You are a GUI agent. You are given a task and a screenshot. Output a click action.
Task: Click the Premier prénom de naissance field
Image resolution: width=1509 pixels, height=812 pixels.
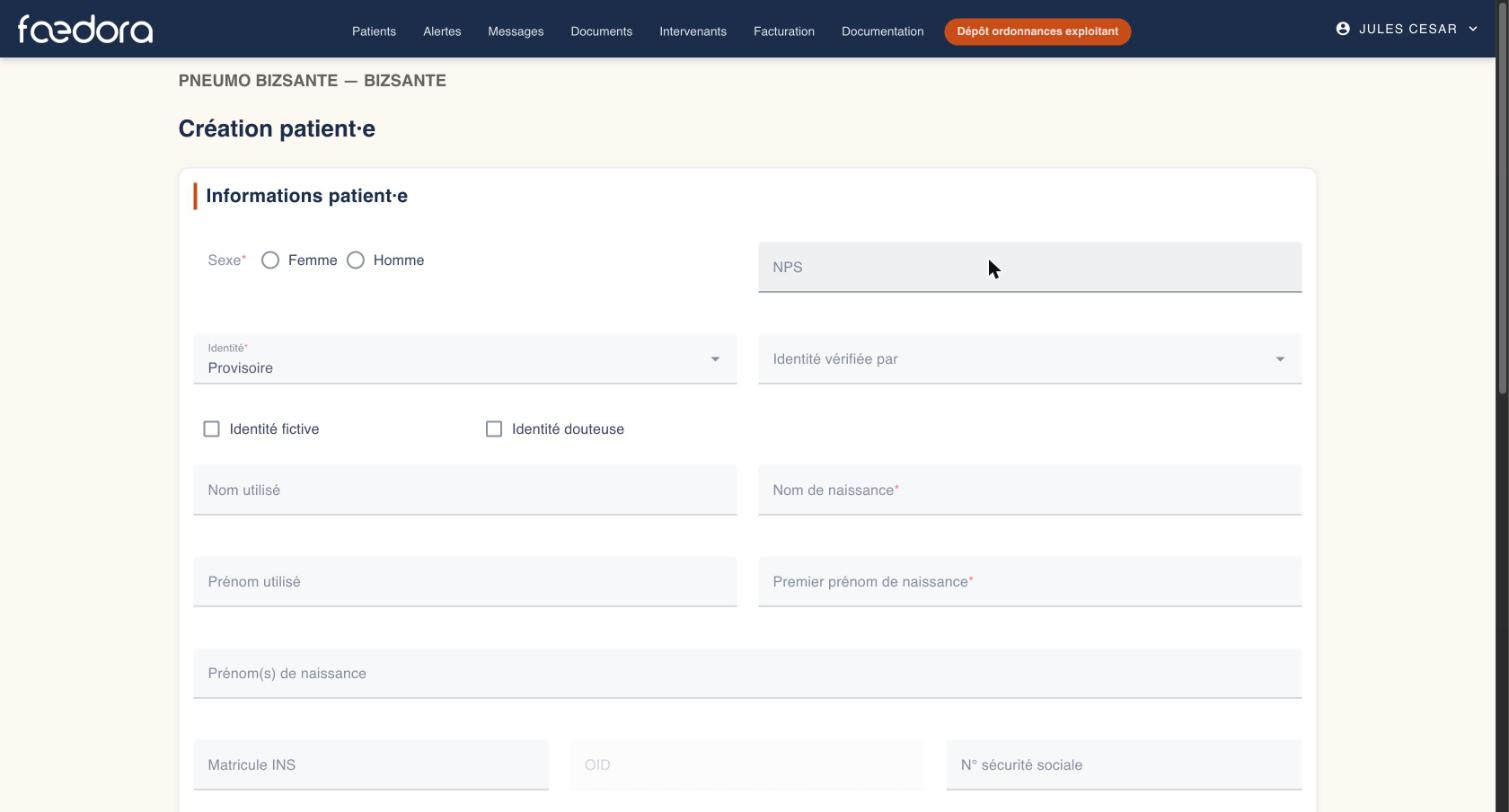coord(1030,582)
